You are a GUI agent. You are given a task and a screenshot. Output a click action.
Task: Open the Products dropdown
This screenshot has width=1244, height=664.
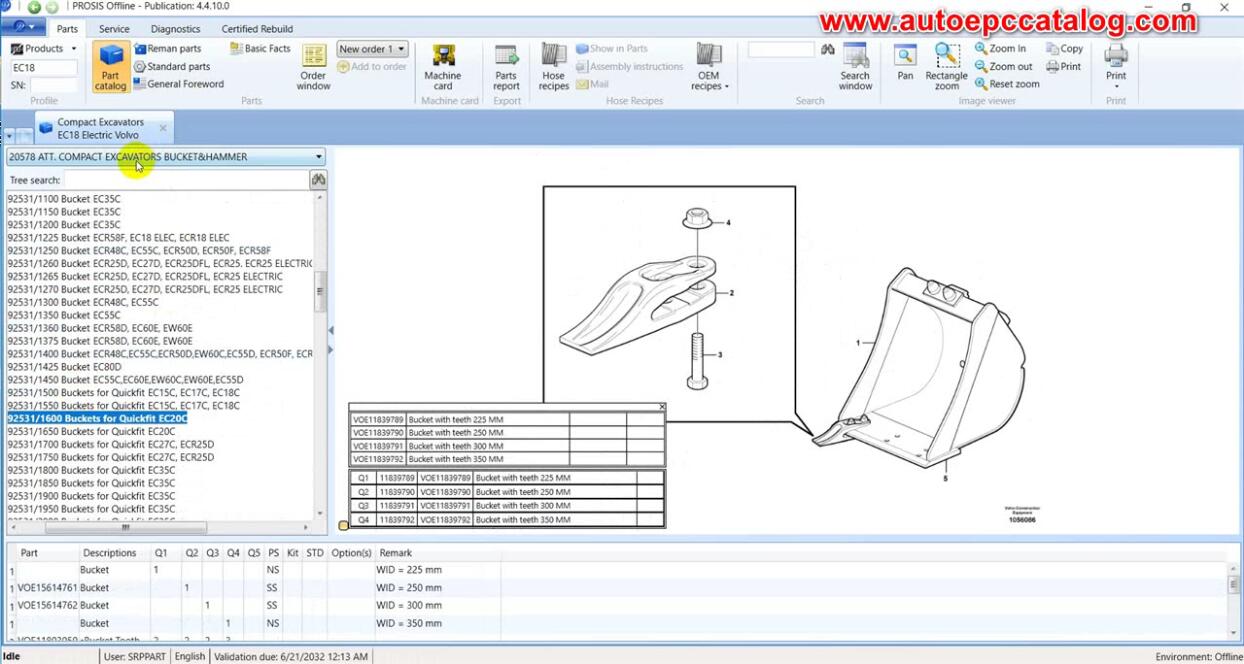coord(43,48)
